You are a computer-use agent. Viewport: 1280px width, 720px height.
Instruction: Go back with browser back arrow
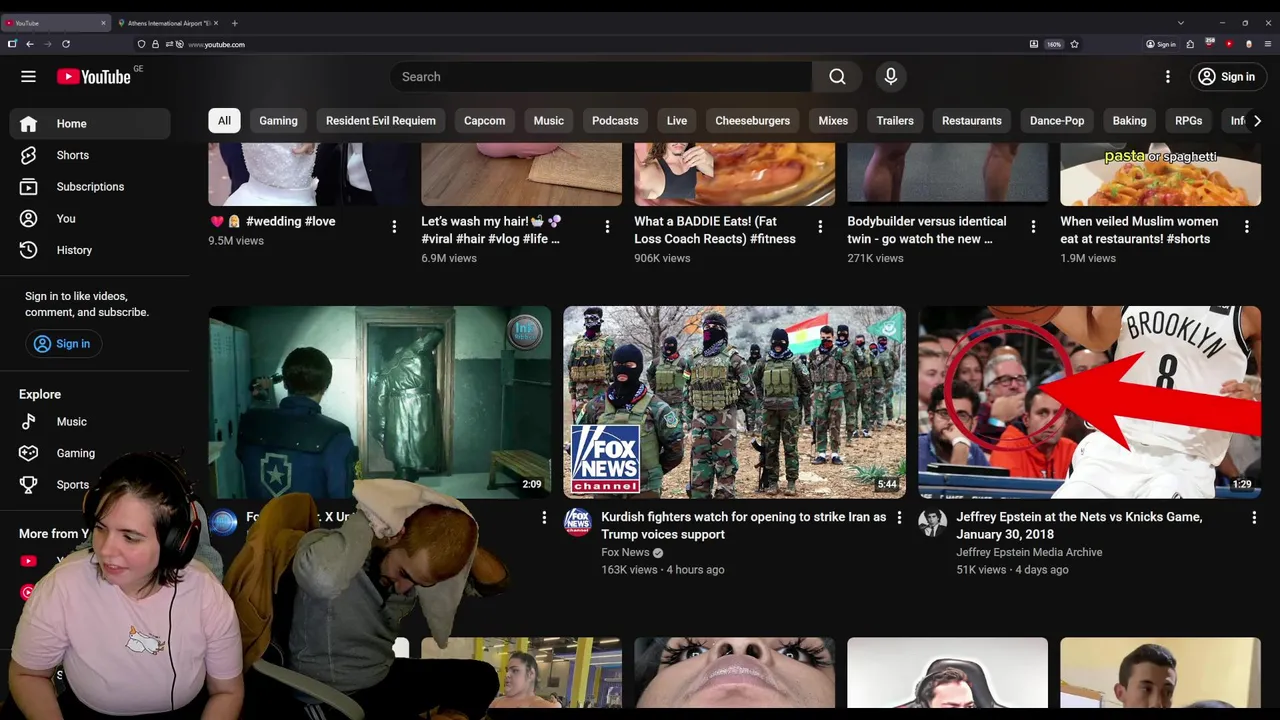(30, 44)
